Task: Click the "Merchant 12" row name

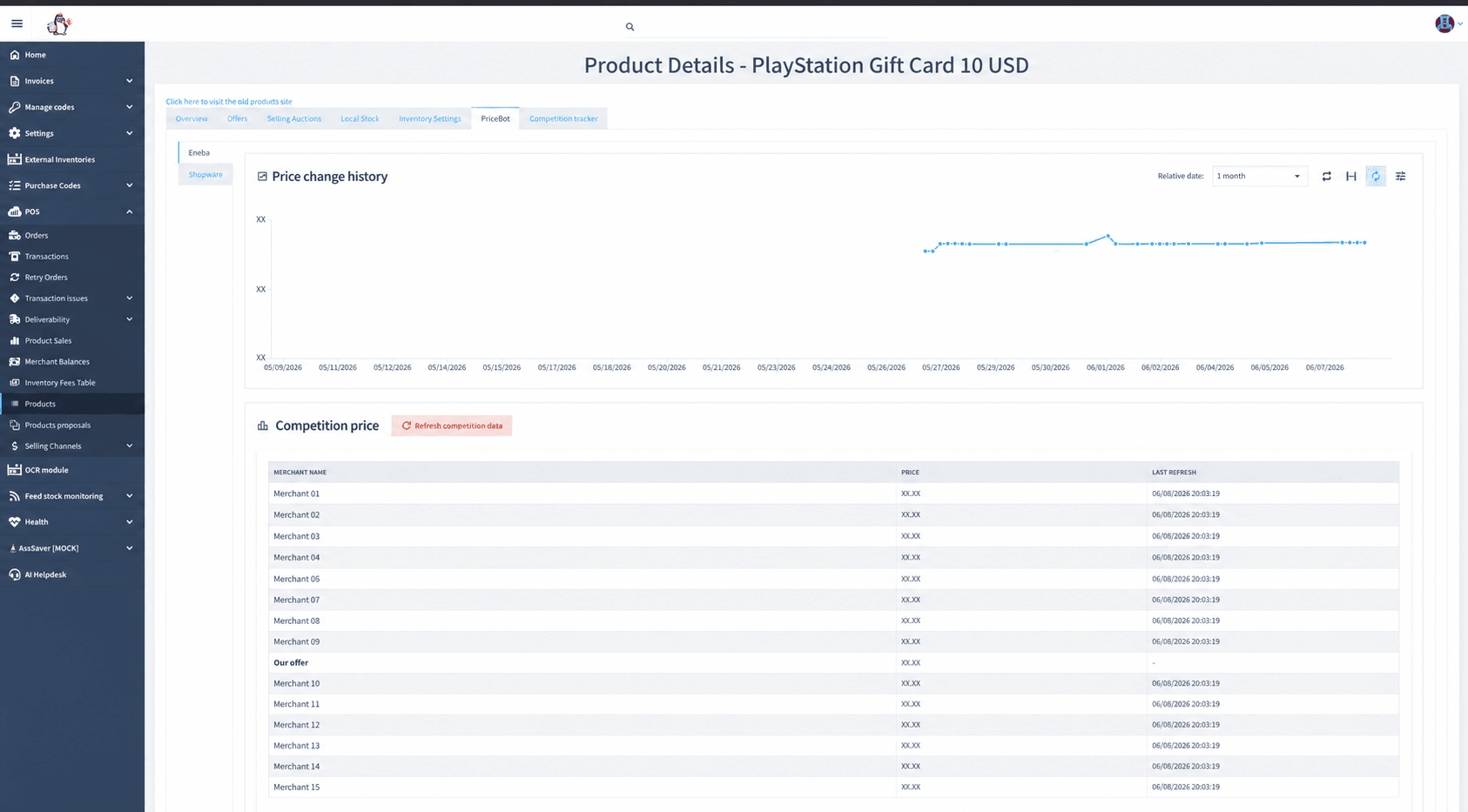Action: coord(297,725)
